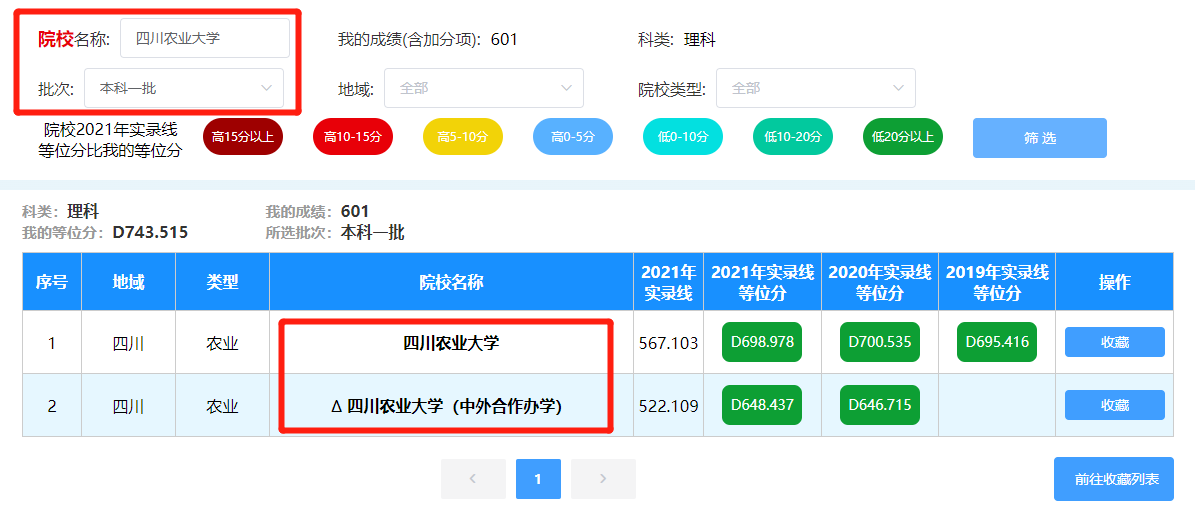The image size is (1195, 507).
Task: Select the 高0-5分 blue filter tag
Action: (x=572, y=137)
